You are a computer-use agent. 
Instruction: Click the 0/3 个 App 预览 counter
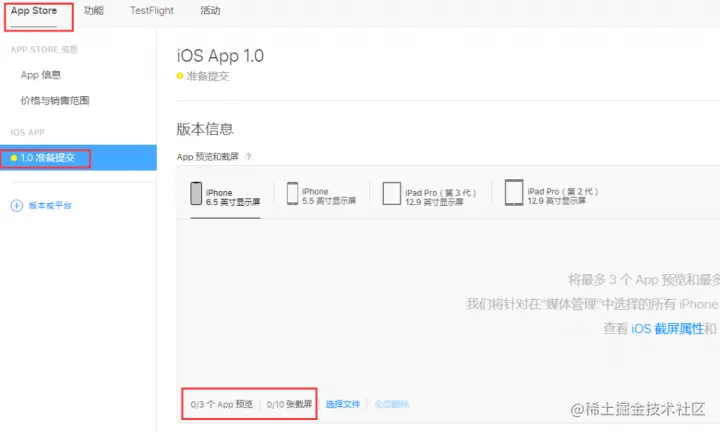click(x=222, y=404)
